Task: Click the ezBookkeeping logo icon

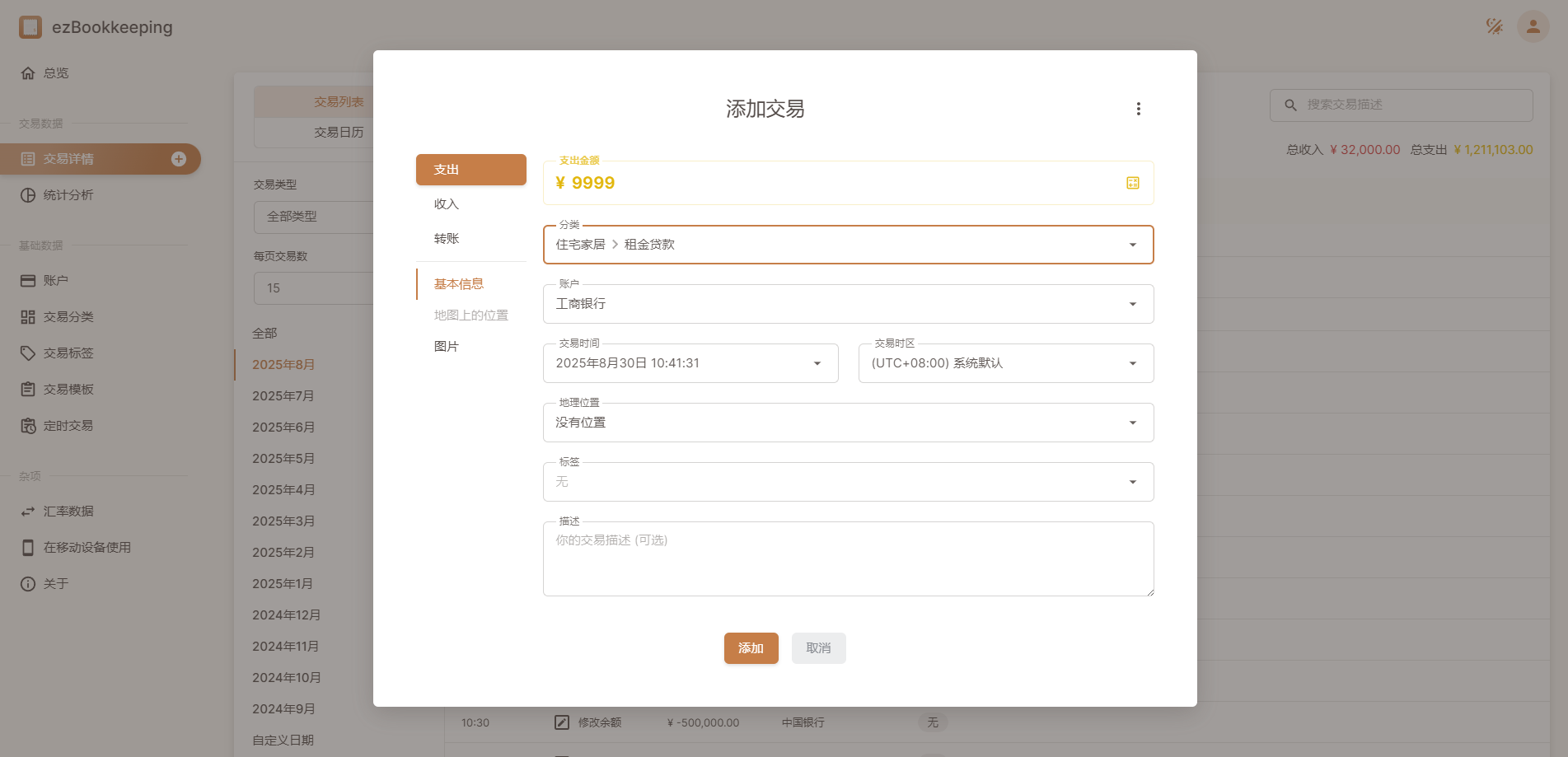Action: point(30,27)
